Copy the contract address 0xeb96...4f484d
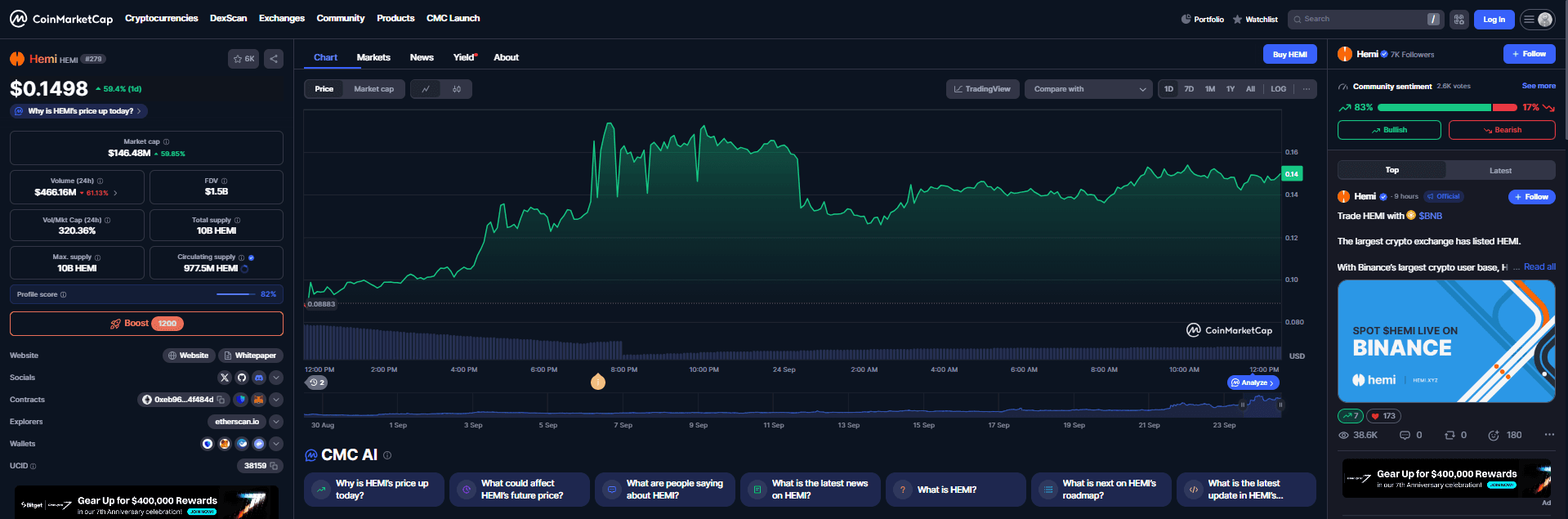This screenshot has height=519, width=1568. [221, 400]
